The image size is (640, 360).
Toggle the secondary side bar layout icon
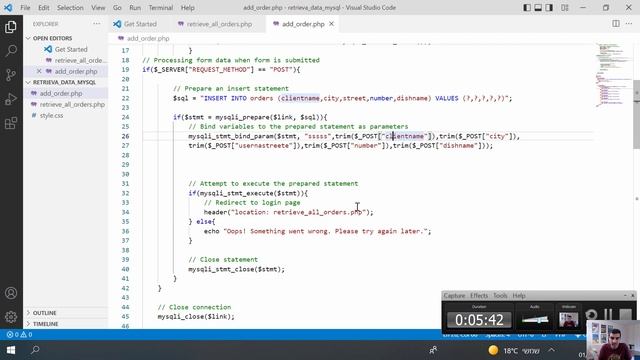tap(549, 7)
